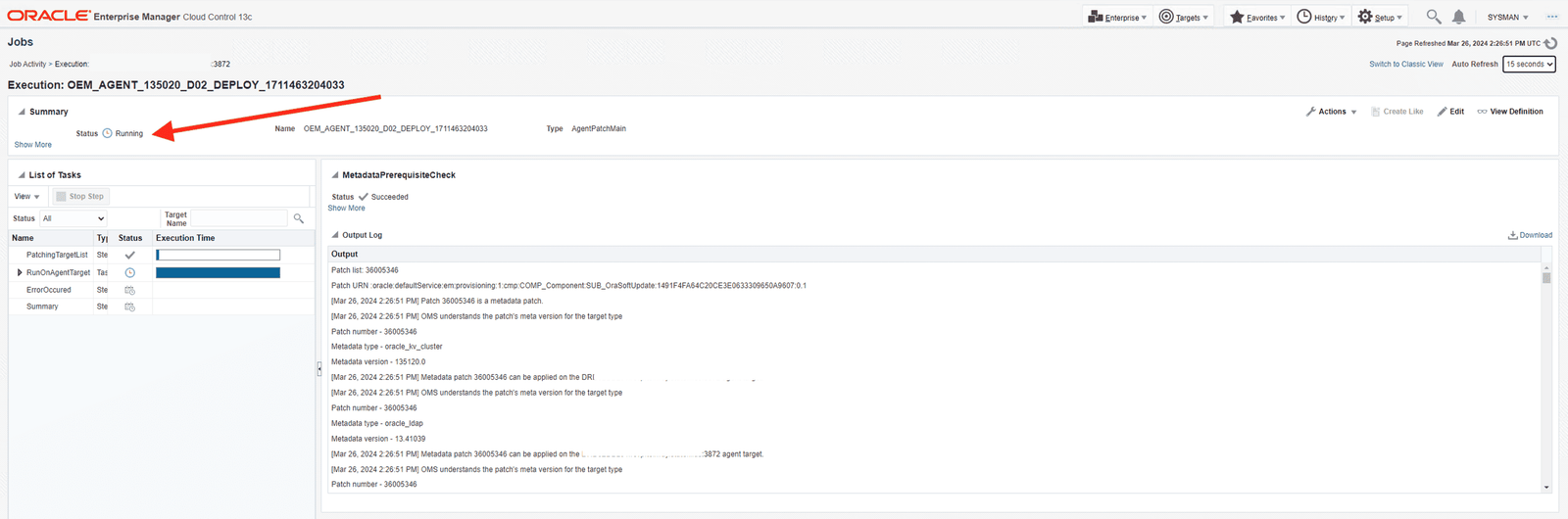Screen dimensions: 1568x519
Task: Collapse the Summary section
Action: (22, 112)
